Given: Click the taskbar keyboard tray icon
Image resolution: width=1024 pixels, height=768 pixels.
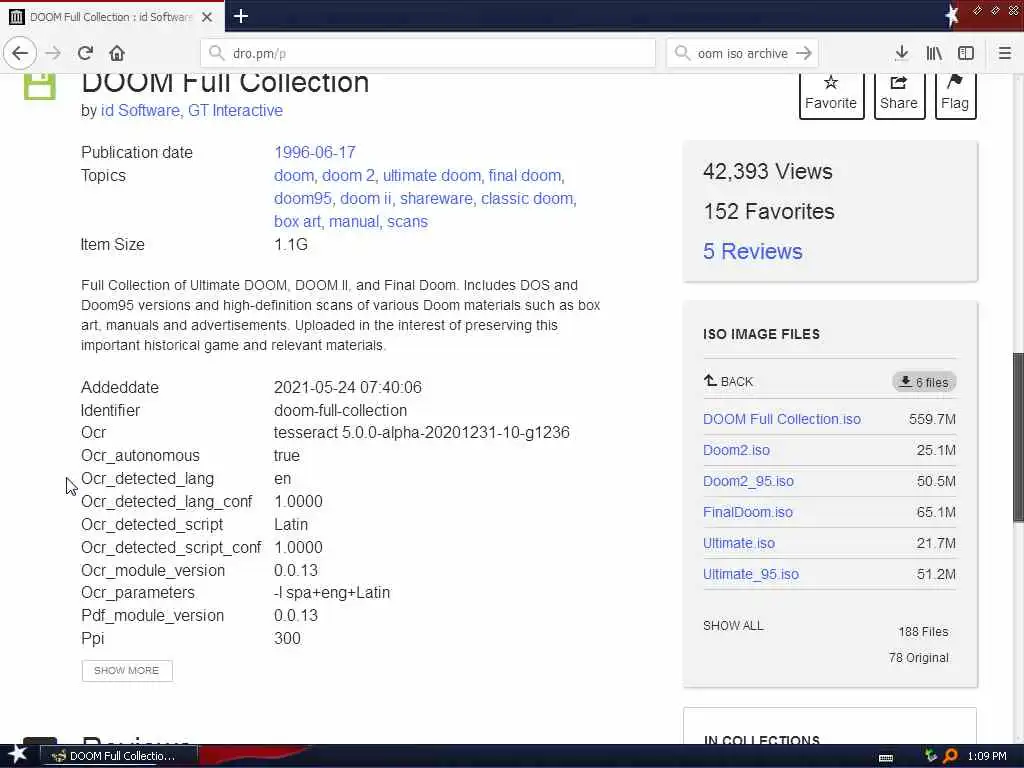Looking at the screenshot, I should [886, 757].
